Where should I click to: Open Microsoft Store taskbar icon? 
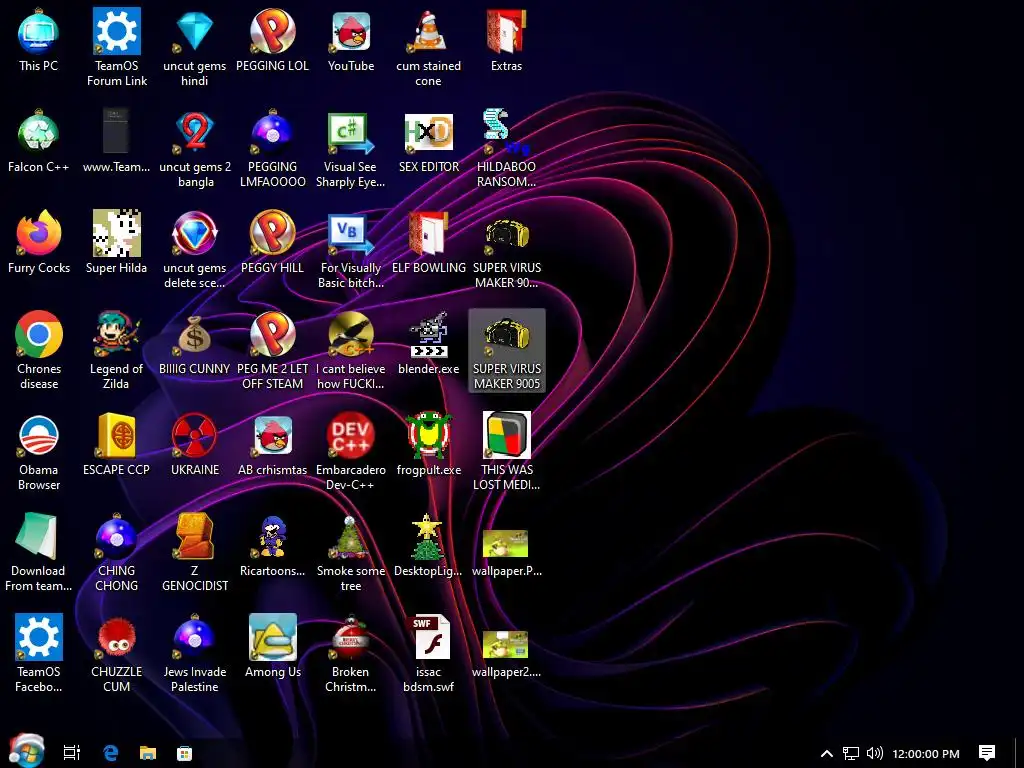pos(185,753)
